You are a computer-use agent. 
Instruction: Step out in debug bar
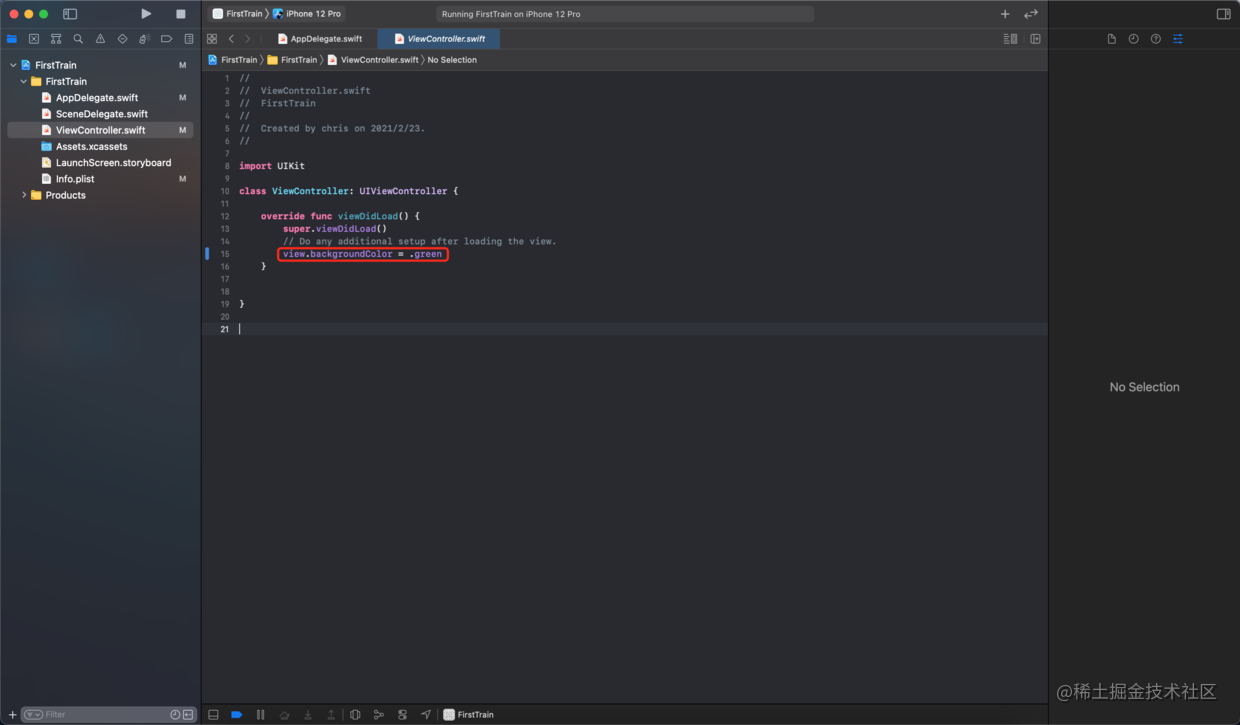pyautogui.click(x=331, y=715)
